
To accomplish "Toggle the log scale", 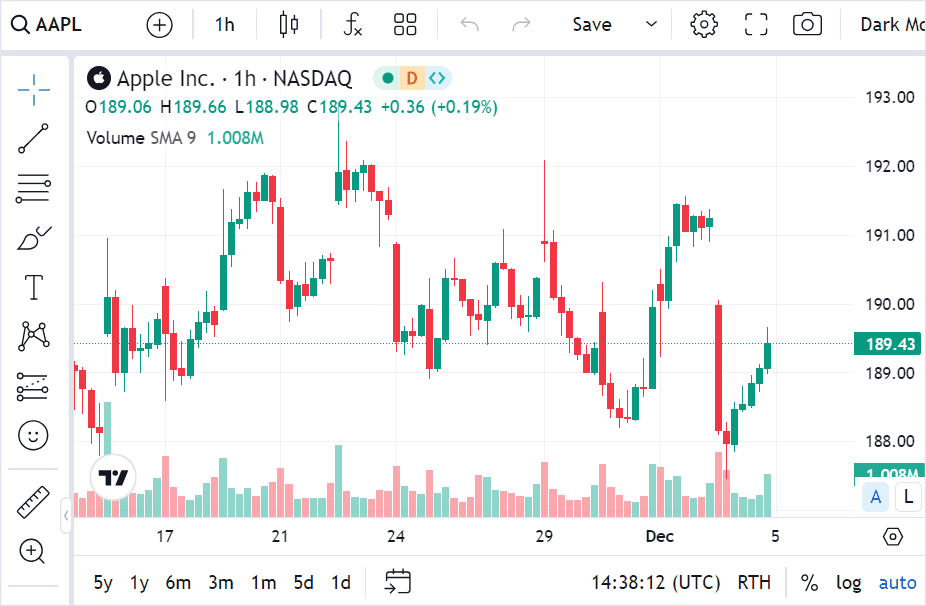I will [x=849, y=582].
